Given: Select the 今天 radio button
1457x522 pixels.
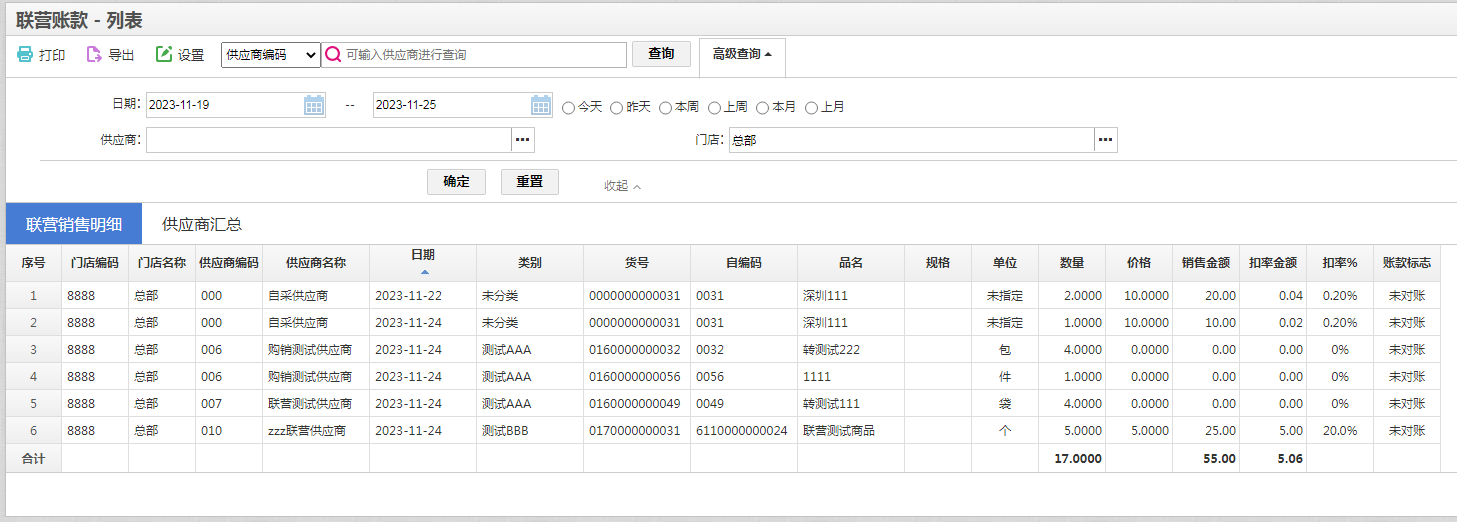Looking at the screenshot, I should pos(568,107).
